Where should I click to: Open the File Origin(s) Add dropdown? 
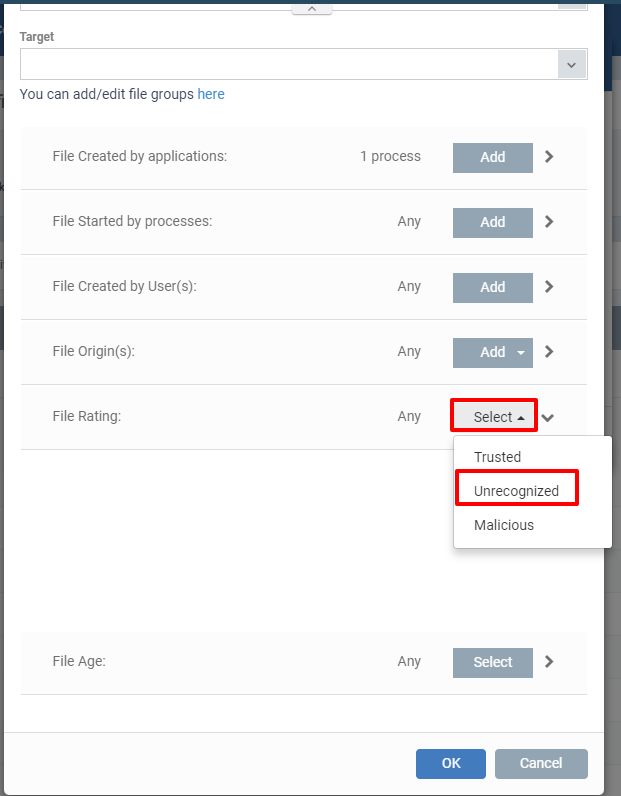tap(493, 352)
